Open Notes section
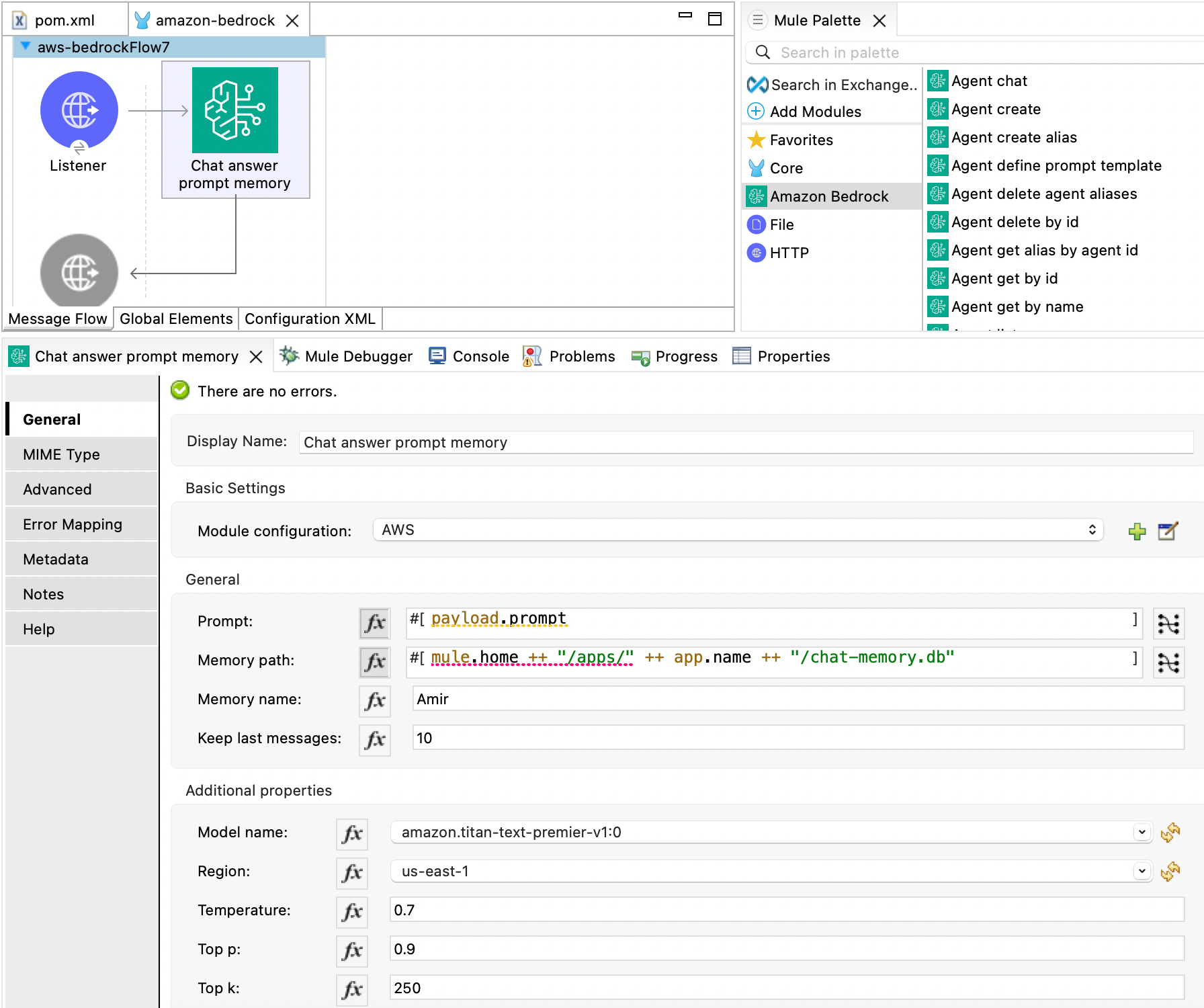Viewport: 1204px width, 1008px height. [x=81, y=594]
